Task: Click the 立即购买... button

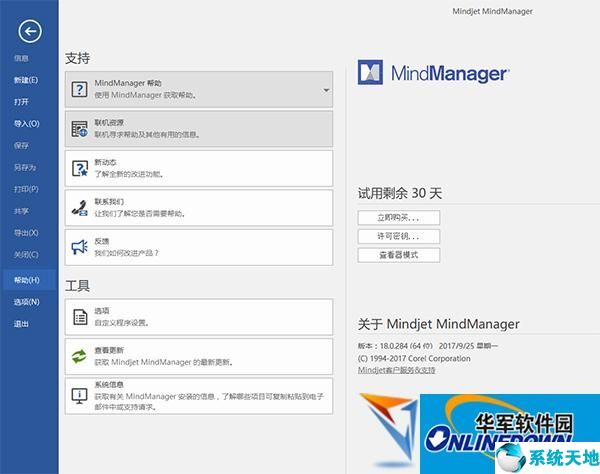Action: point(399,218)
